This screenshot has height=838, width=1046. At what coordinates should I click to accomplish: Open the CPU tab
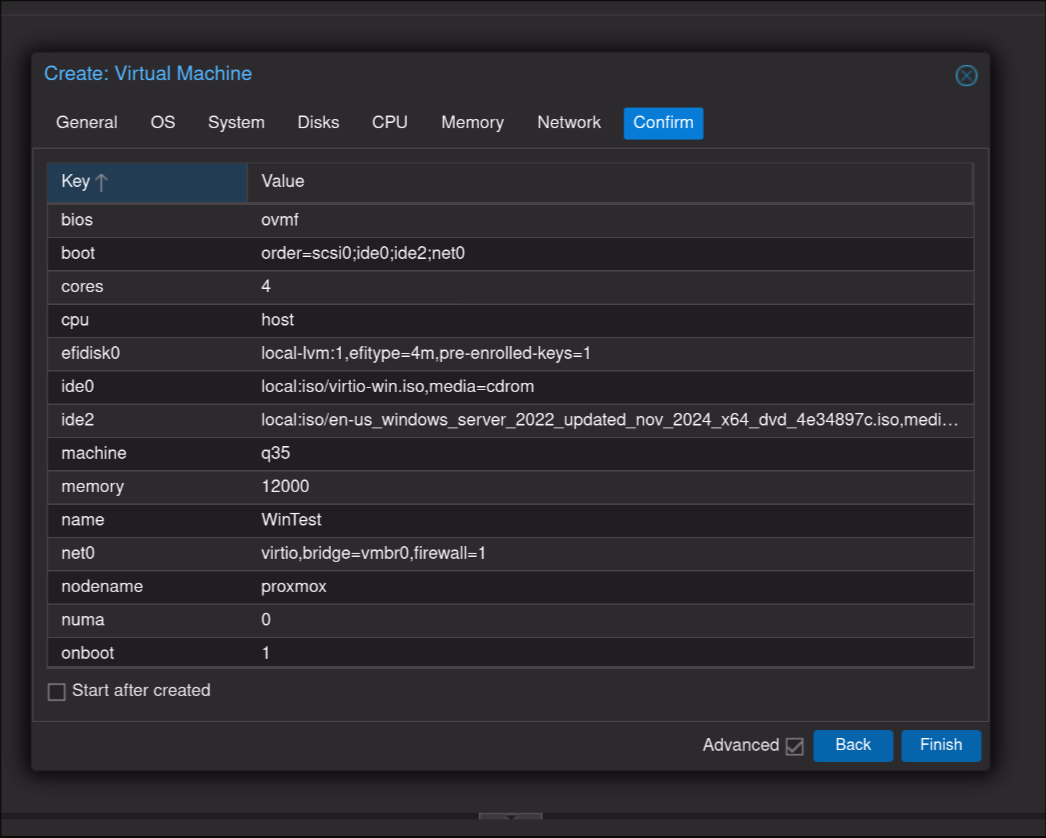click(x=390, y=123)
